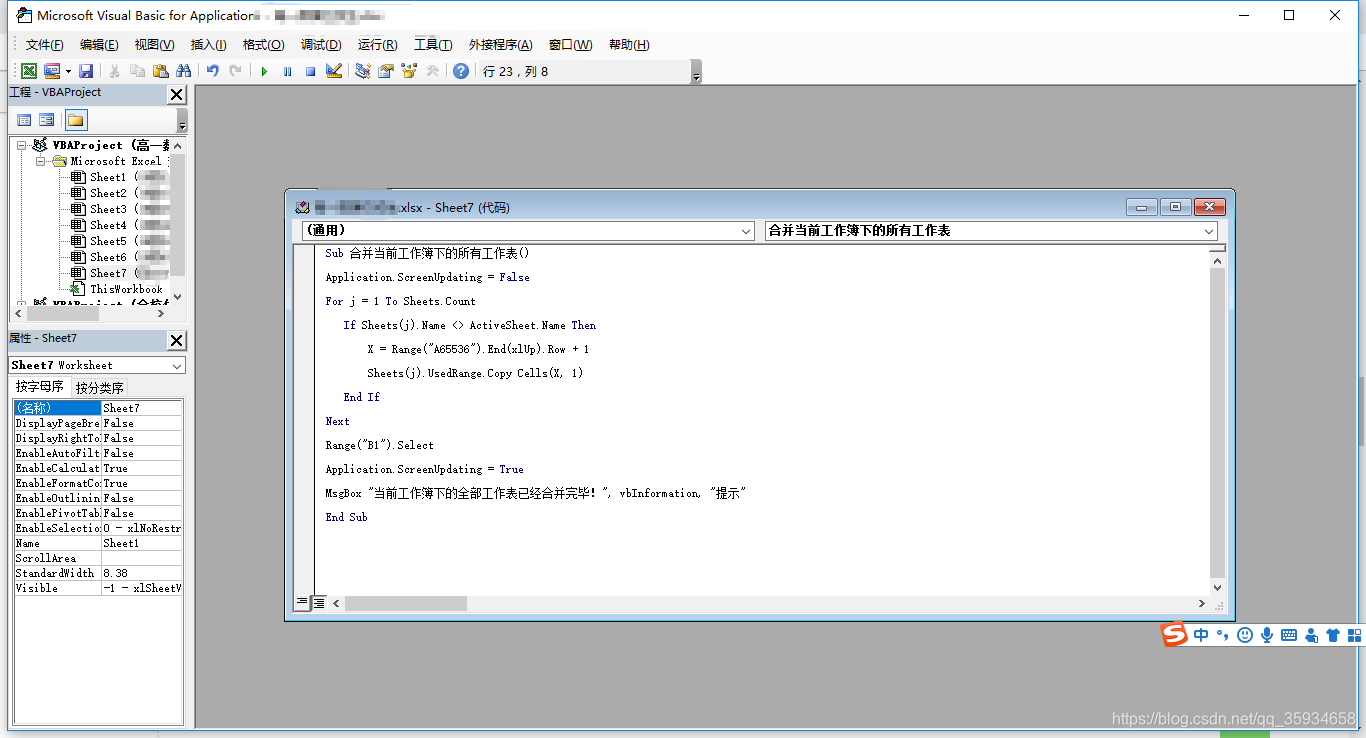Toggle Design Mode icon
1366x738 pixels.
[x=334, y=71]
